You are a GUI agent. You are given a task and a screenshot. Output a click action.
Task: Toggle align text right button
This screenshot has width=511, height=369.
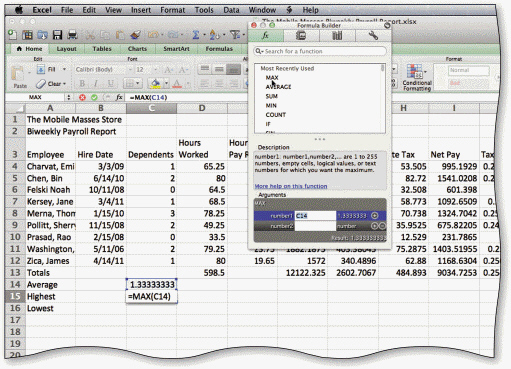point(233,83)
